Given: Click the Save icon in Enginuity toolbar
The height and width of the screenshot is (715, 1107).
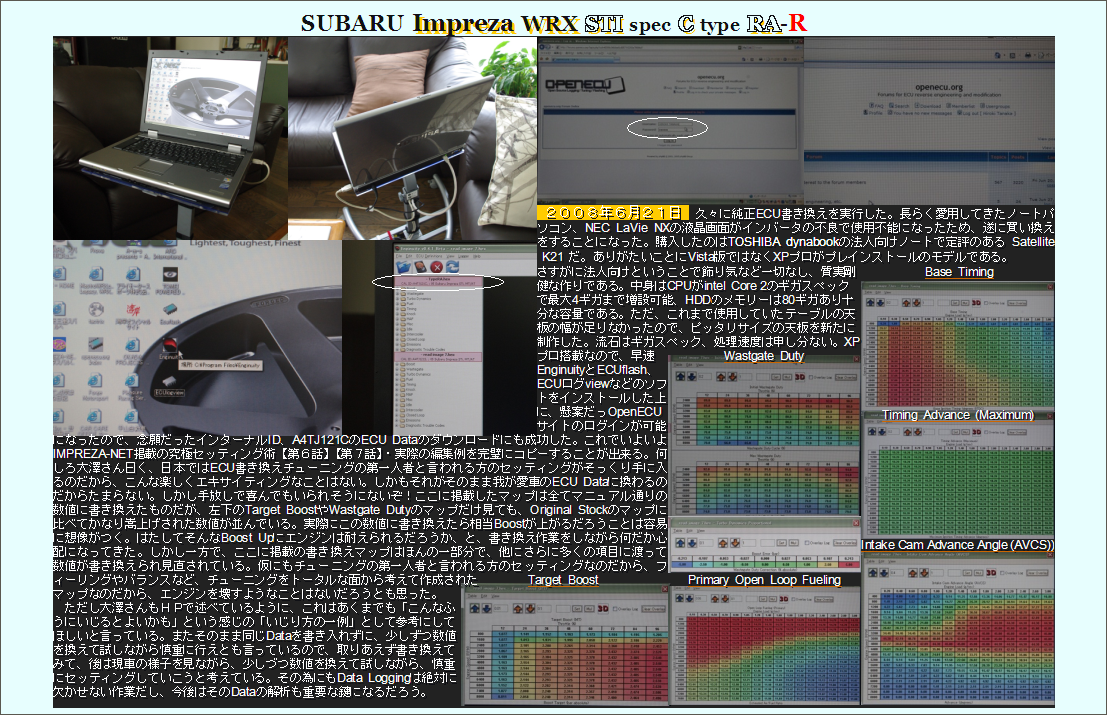Looking at the screenshot, I should [420, 267].
